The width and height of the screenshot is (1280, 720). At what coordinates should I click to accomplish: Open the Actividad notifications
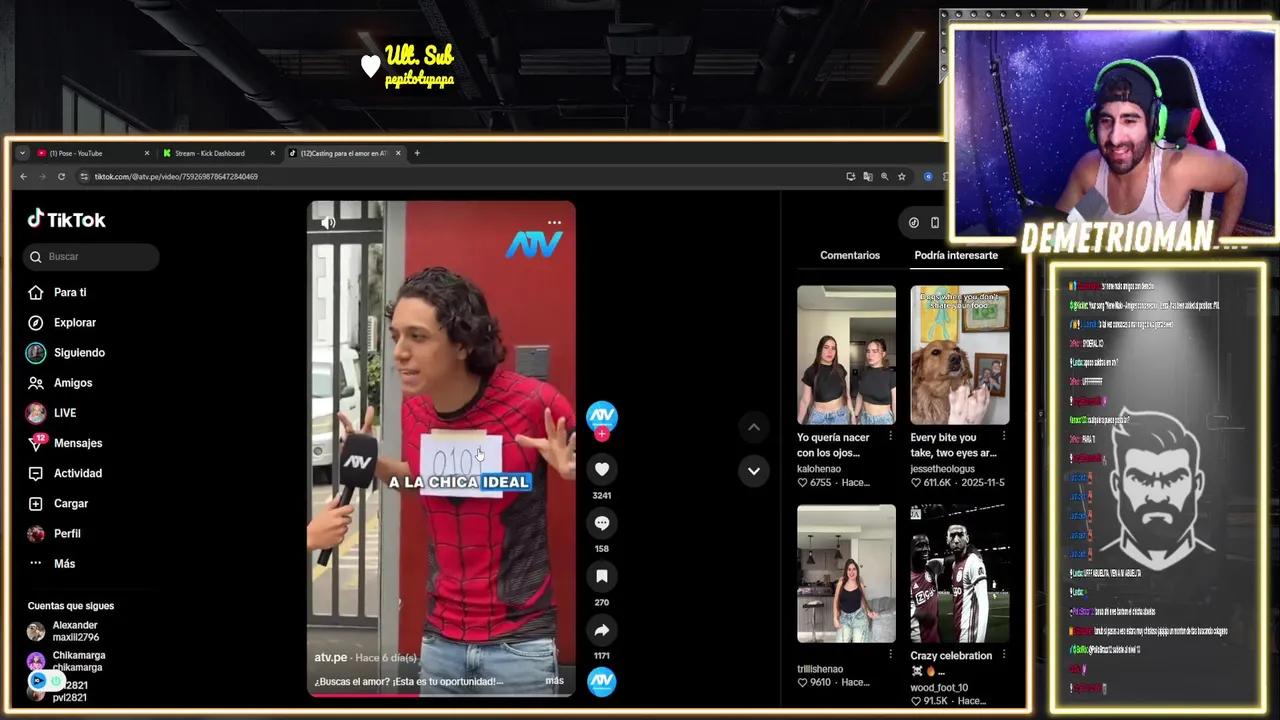pyautogui.click(x=78, y=473)
